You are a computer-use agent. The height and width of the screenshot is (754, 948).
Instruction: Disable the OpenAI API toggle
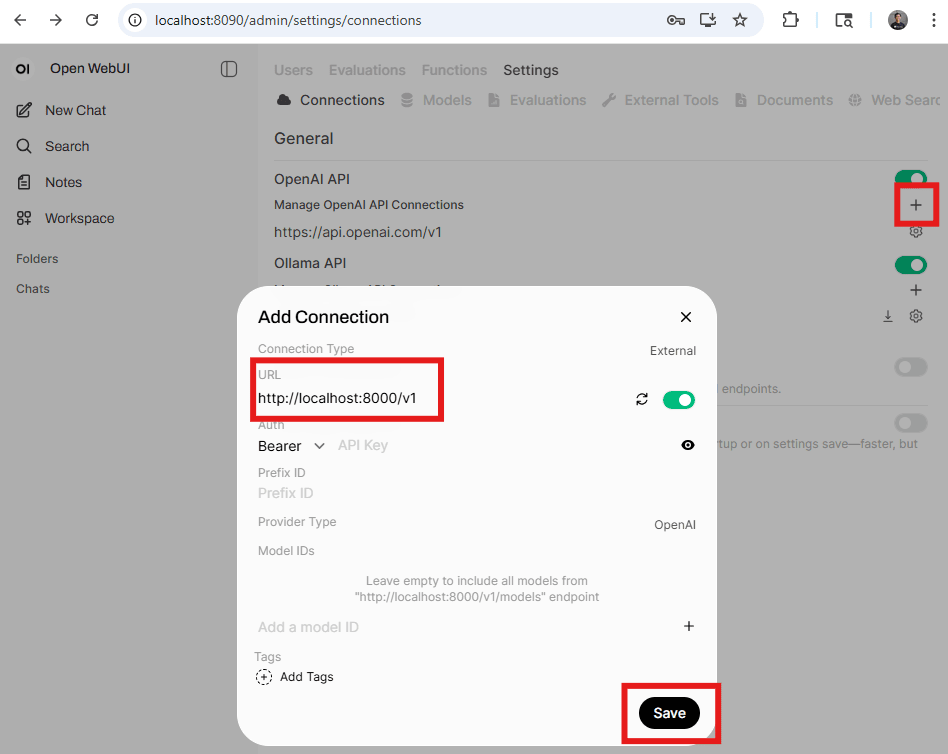click(910, 180)
